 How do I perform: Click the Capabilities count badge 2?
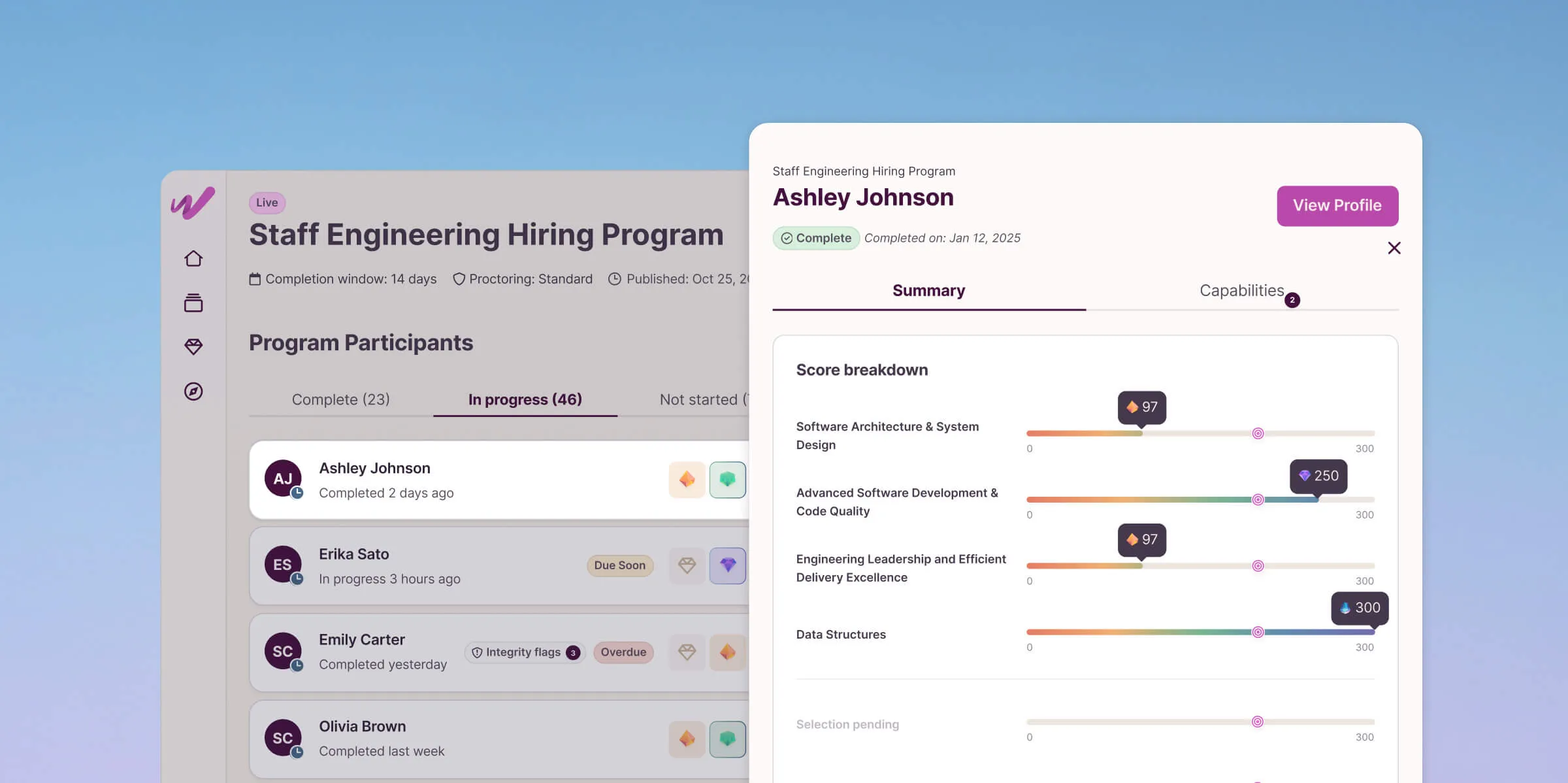pos(1292,300)
